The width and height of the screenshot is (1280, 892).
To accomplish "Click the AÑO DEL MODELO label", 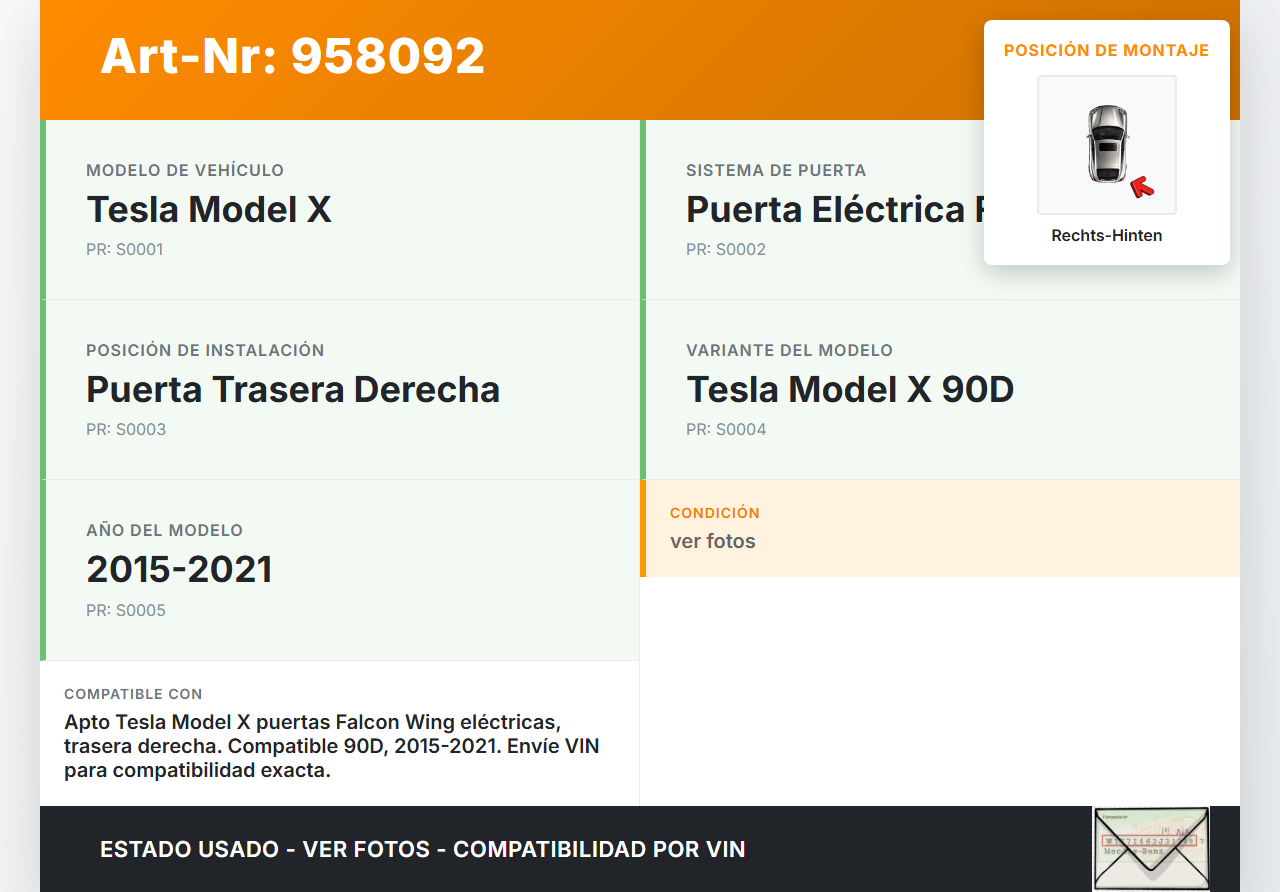I will pyautogui.click(x=165, y=531).
